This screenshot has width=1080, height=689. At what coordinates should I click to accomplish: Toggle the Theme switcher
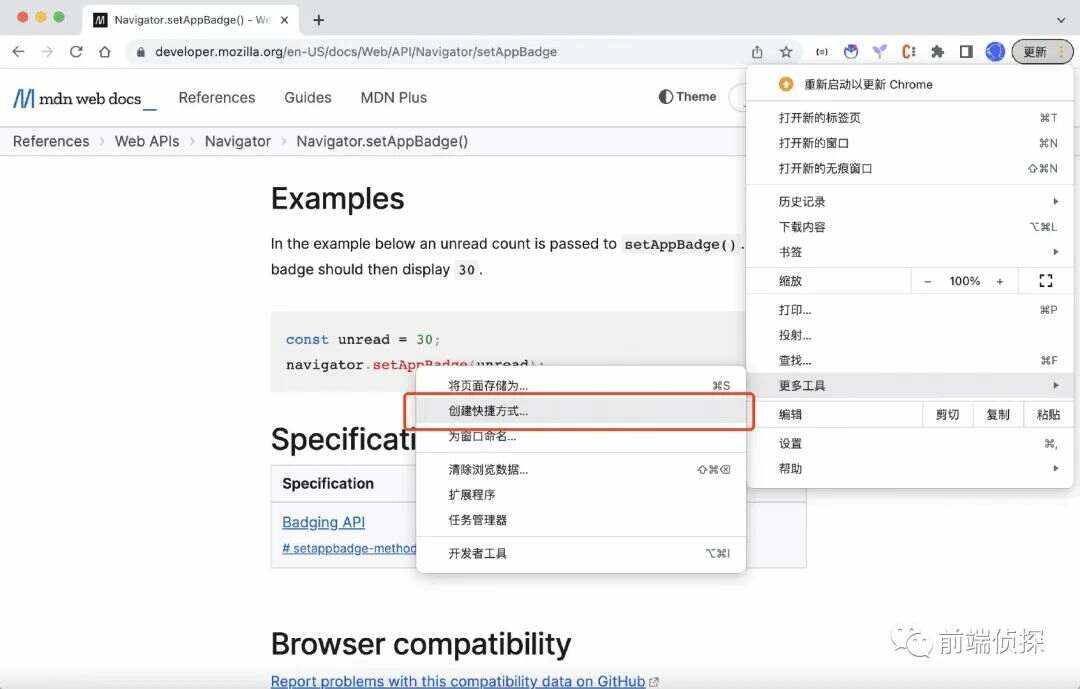[688, 97]
